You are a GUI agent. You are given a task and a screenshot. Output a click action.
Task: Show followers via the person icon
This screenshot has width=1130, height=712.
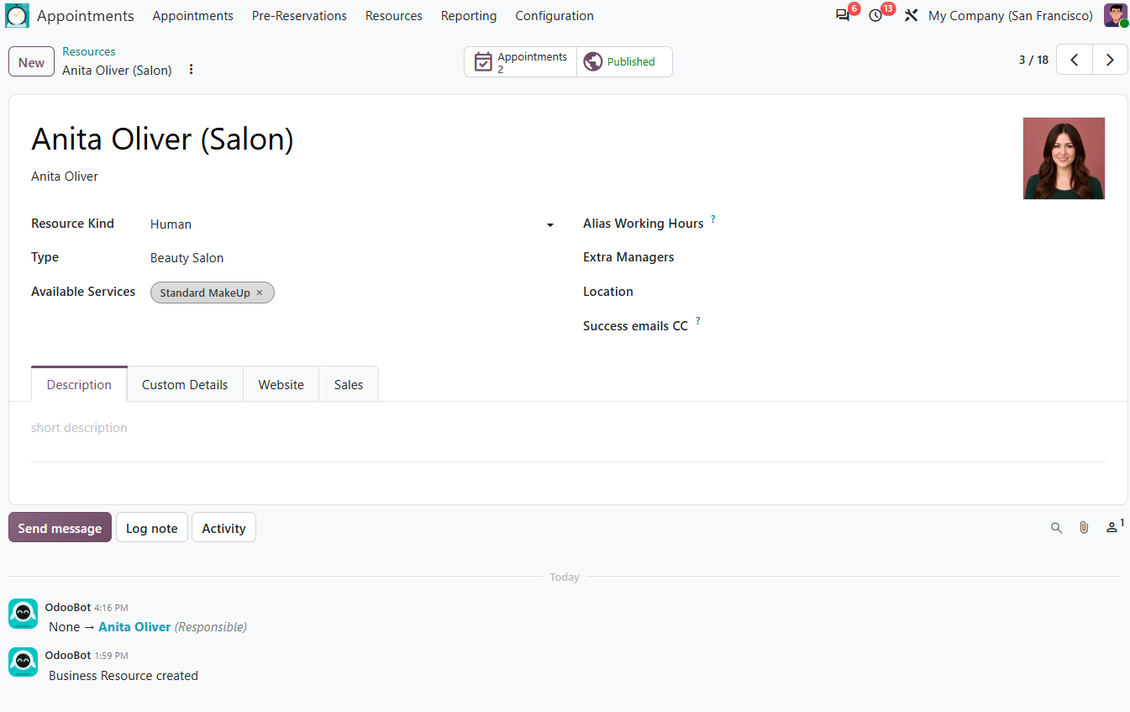pyautogui.click(x=1113, y=527)
